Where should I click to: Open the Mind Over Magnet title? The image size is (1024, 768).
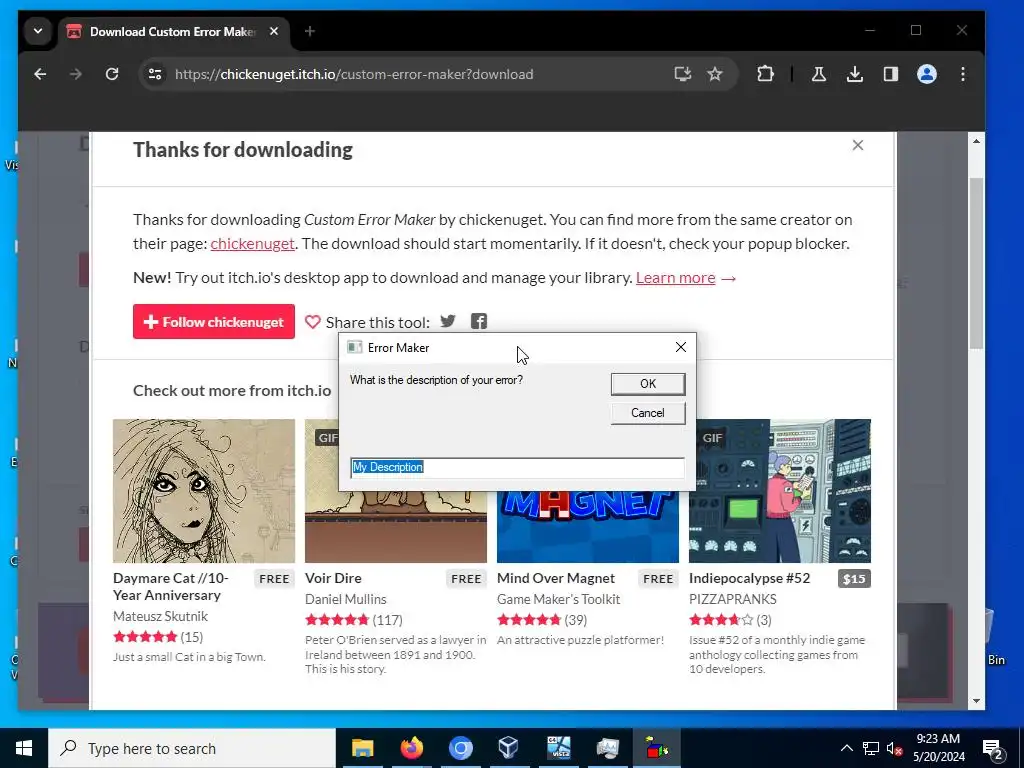tap(556, 578)
